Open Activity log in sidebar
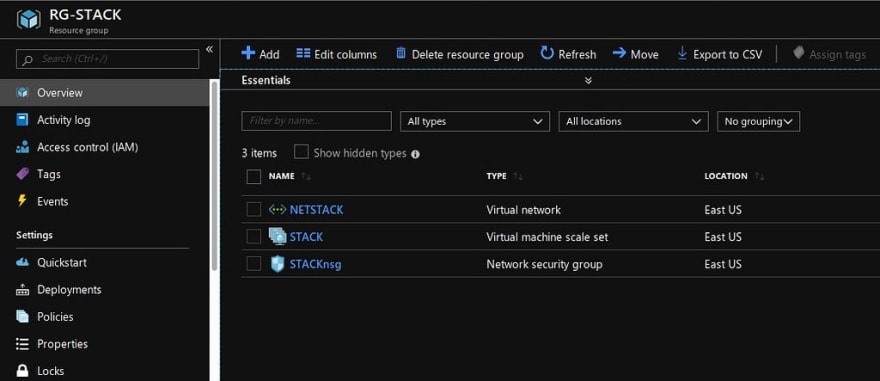 coord(63,120)
